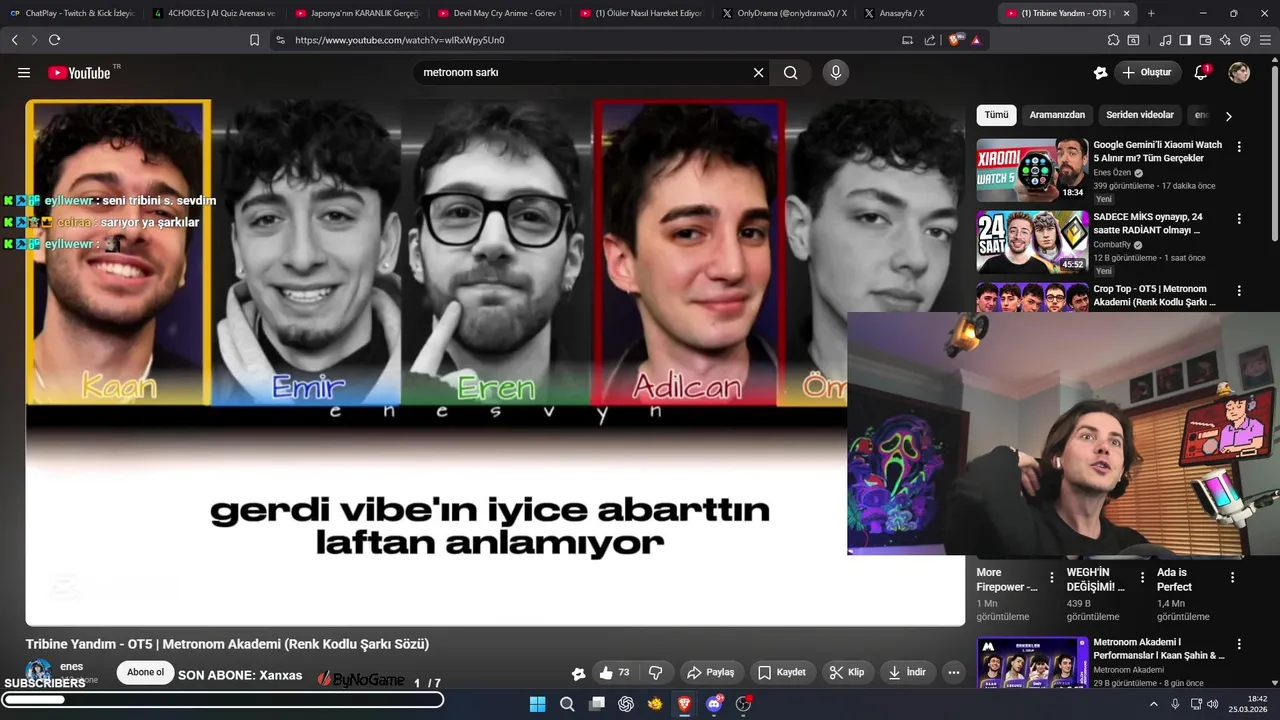The image size is (1280, 720).
Task: Open the Brave VPN shield icon
Action: click(1245, 40)
